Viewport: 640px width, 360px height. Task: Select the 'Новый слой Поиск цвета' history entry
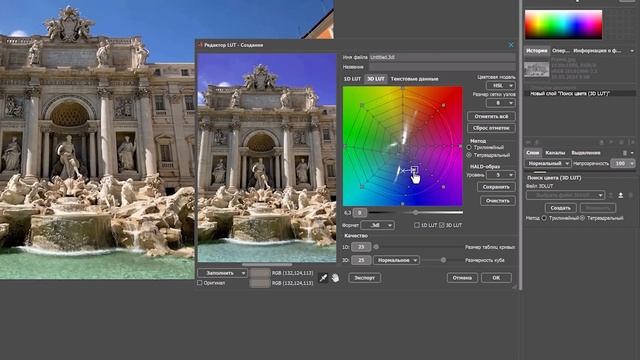coord(580,93)
